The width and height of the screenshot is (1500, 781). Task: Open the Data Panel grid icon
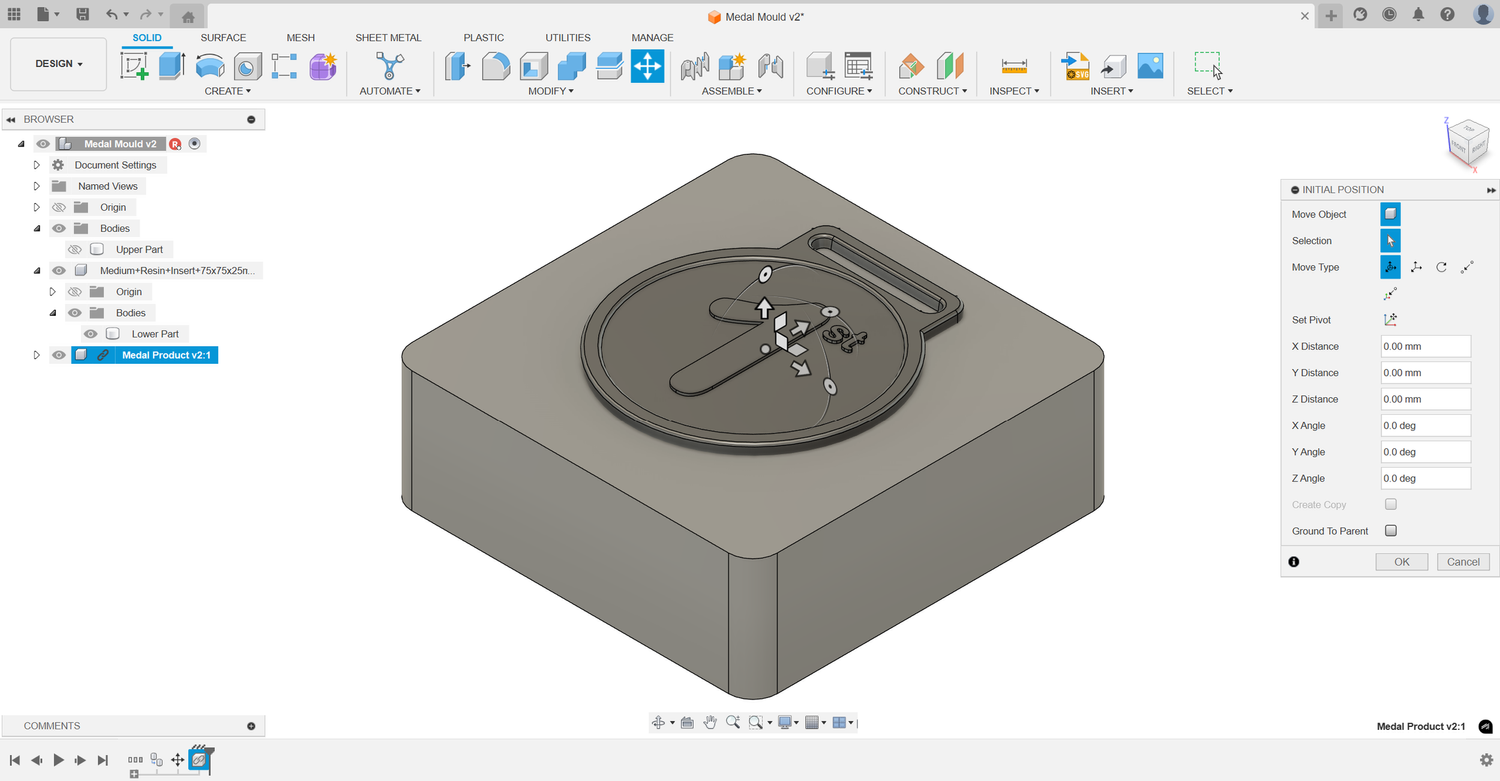[x=14, y=15]
